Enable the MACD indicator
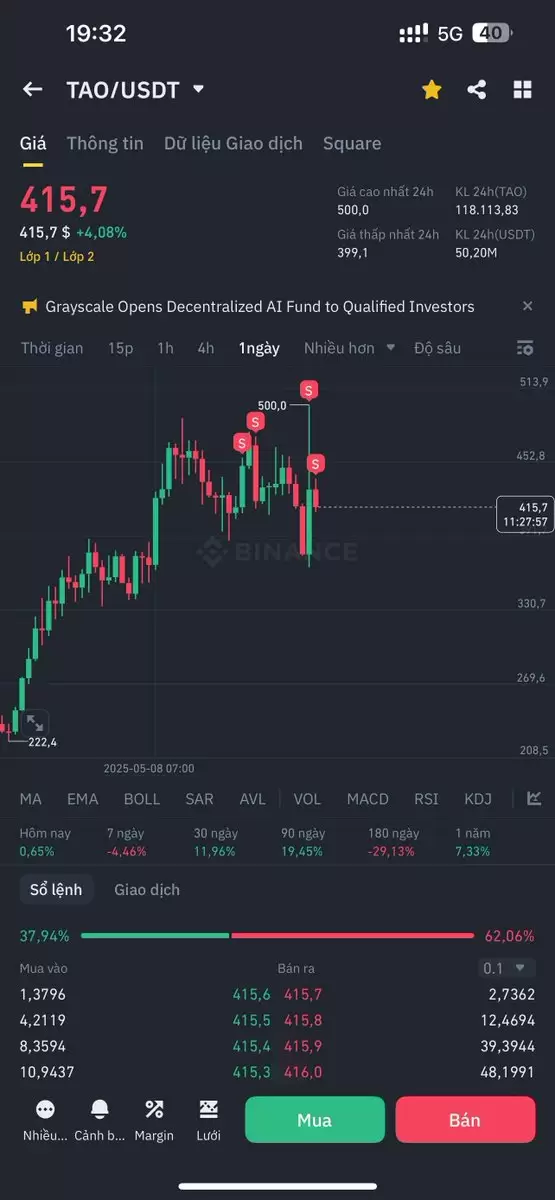Screen dimensions: 555x1200 [367, 799]
